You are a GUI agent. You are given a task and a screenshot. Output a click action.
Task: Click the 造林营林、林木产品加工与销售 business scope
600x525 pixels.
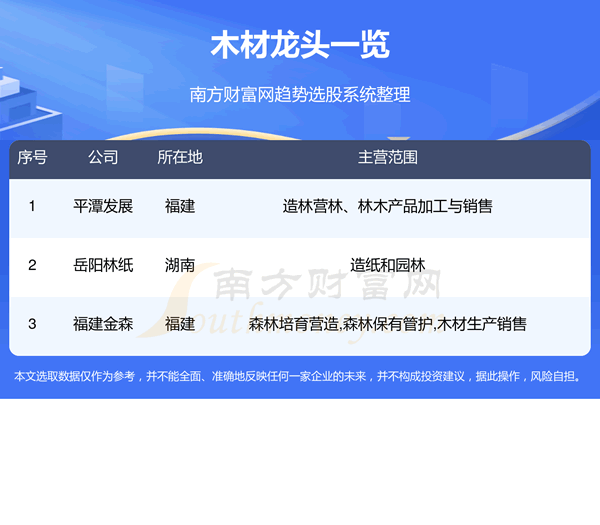pyautogui.click(x=387, y=207)
